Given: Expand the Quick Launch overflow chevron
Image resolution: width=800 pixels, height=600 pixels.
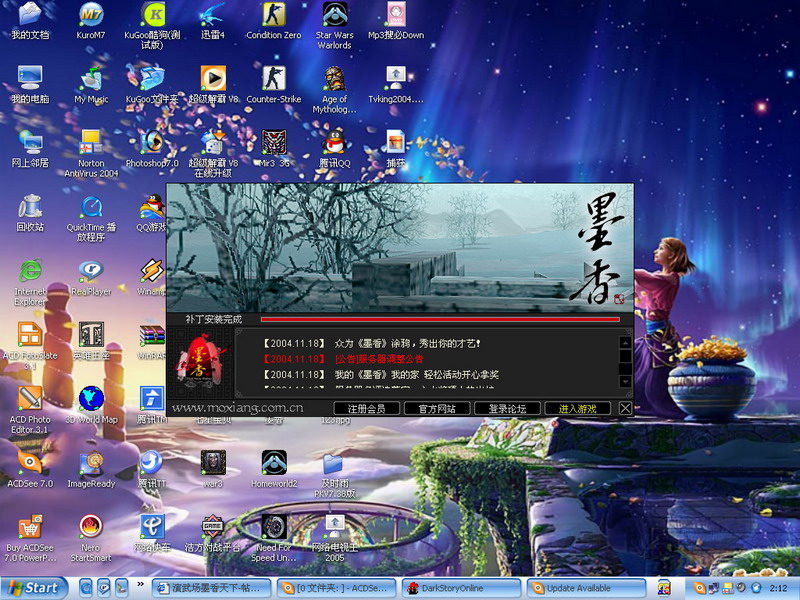Looking at the screenshot, I should coord(140,584).
